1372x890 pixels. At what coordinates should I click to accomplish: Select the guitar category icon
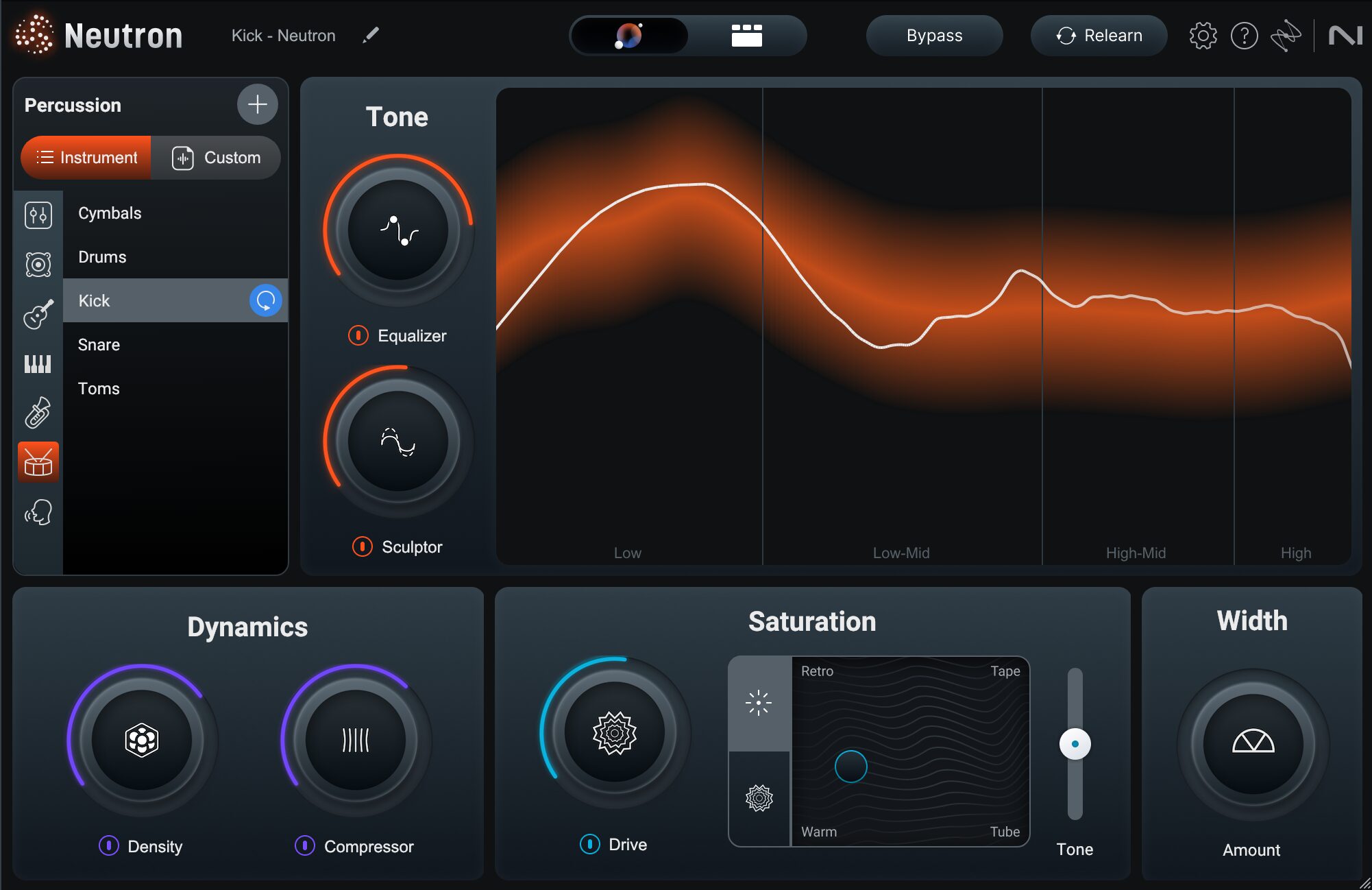tap(38, 314)
